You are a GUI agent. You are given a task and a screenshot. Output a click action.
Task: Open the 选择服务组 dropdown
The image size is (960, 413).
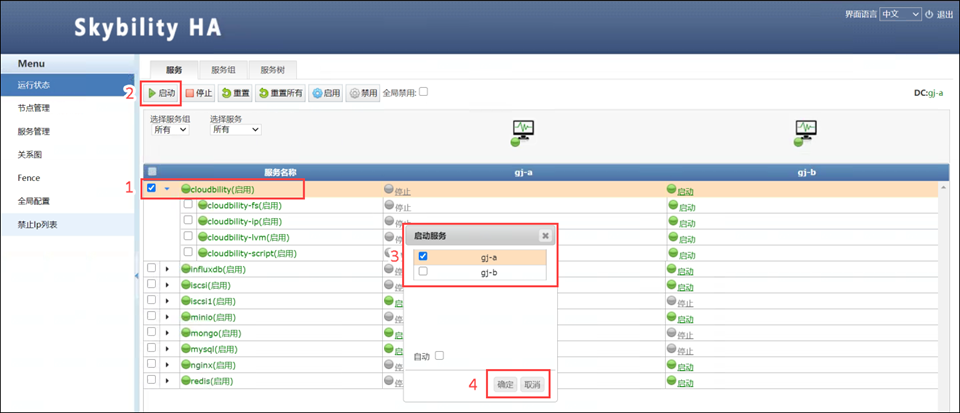pos(171,130)
